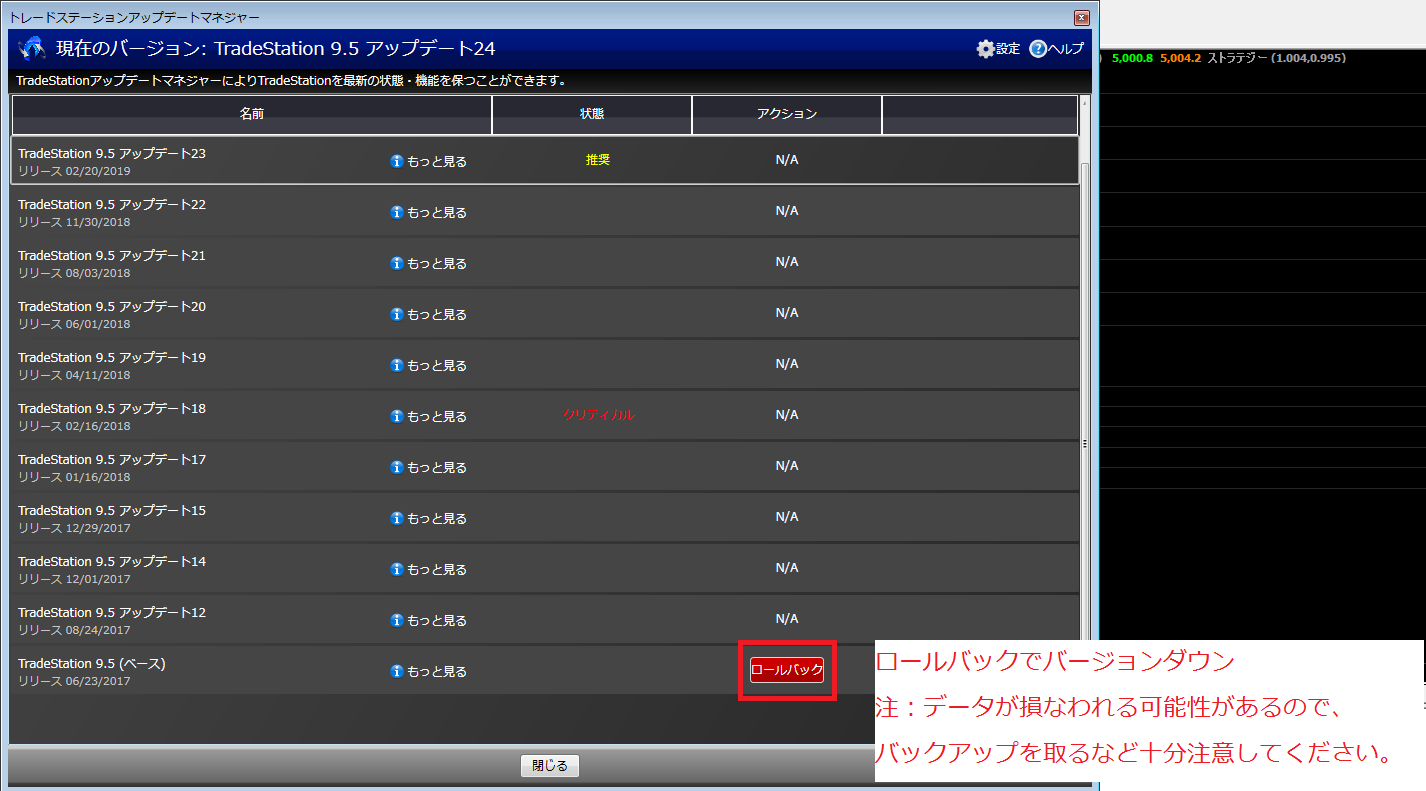Click the 現在のバージョン header title text
This screenshot has height=791, width=1426.
tap(275, 48)
